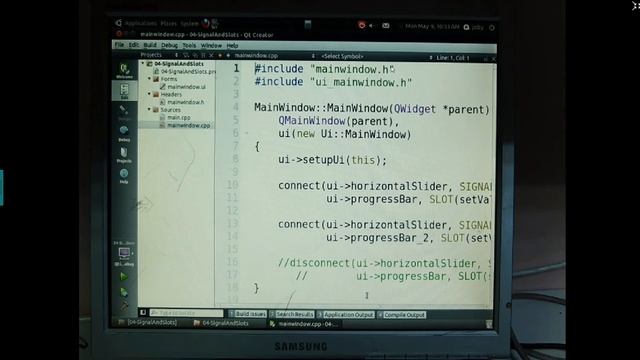The width and height of the screenshot is (640, 360).
Task: Click the Line 1, Col 1 indicator
Action: coord(453,58)
